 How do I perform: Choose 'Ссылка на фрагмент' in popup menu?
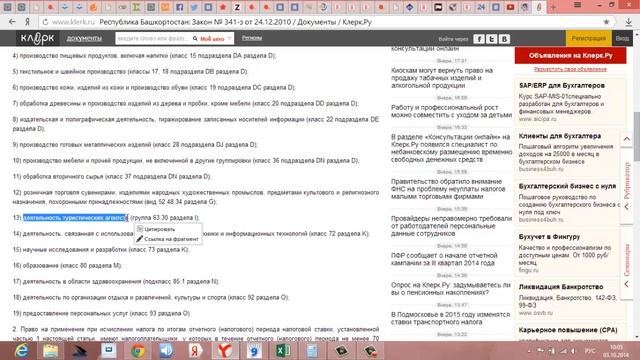pos(167,239)
